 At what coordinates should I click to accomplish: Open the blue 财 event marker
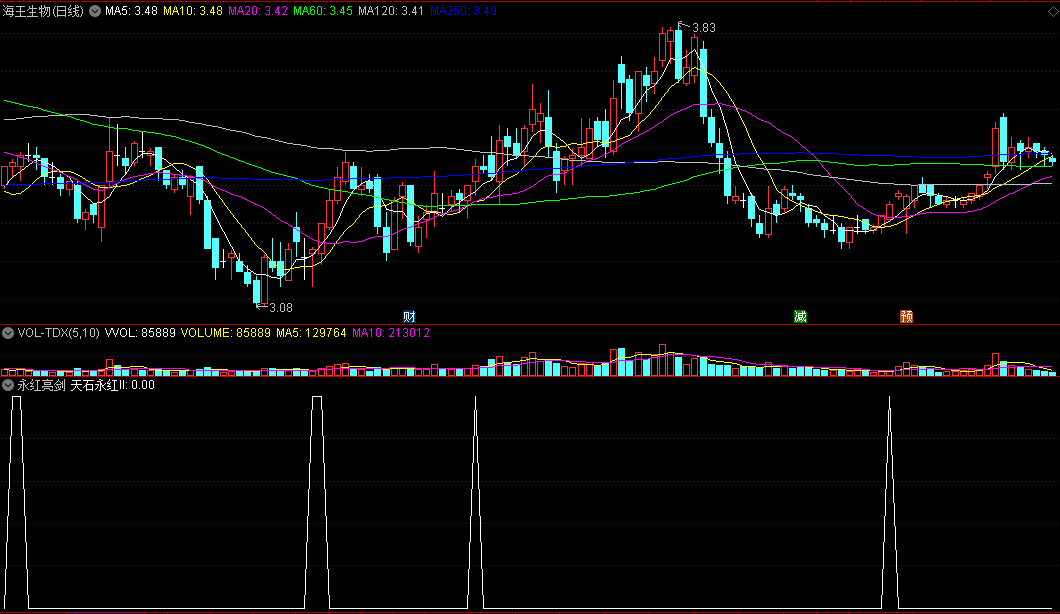click(409, 316)
